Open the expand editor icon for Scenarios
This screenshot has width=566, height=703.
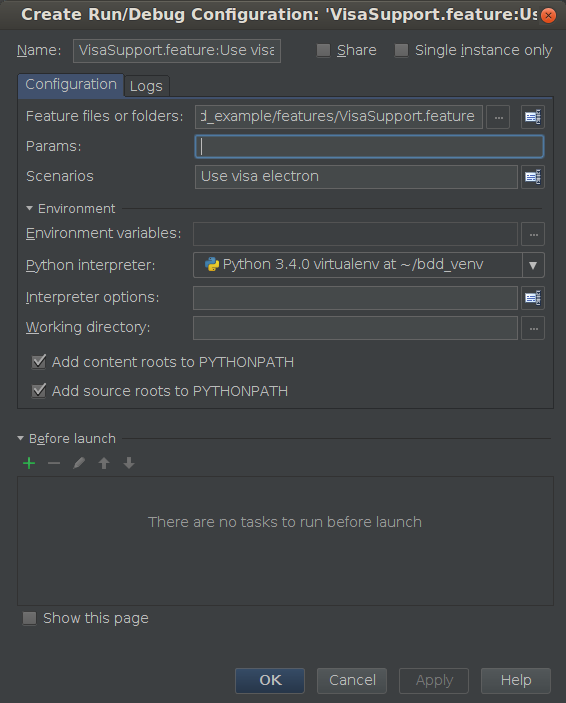point(533,177)
